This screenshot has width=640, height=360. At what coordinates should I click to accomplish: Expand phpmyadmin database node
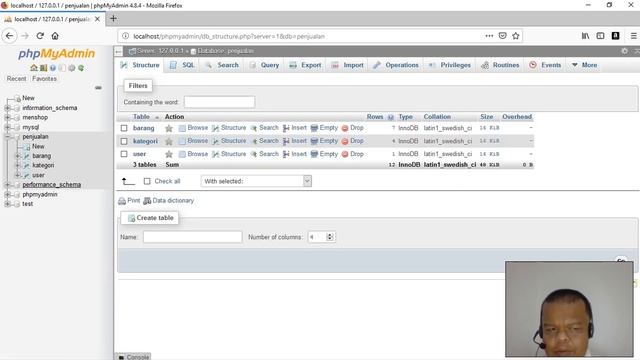coord(7,194)
